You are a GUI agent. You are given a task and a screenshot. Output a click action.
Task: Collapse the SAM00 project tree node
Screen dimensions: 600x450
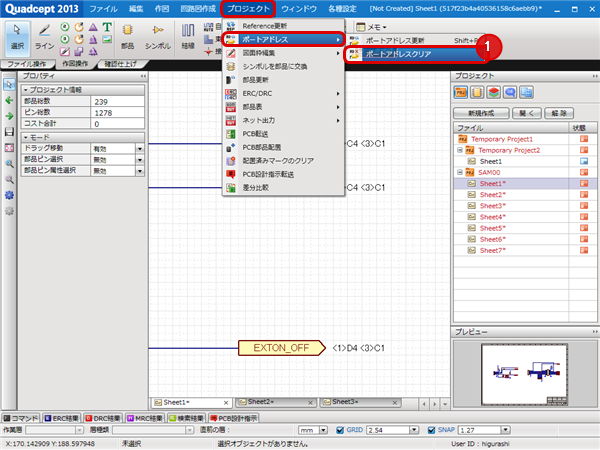460,172
